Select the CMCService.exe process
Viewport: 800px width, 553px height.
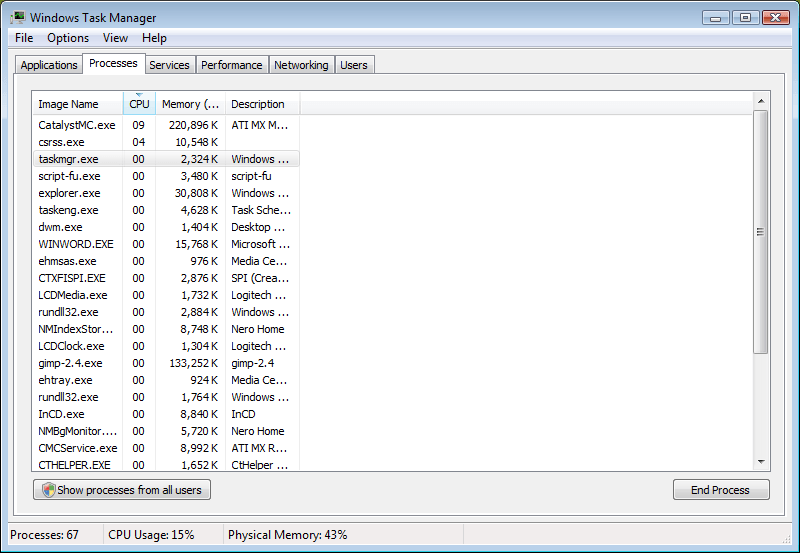click(166, 448)
